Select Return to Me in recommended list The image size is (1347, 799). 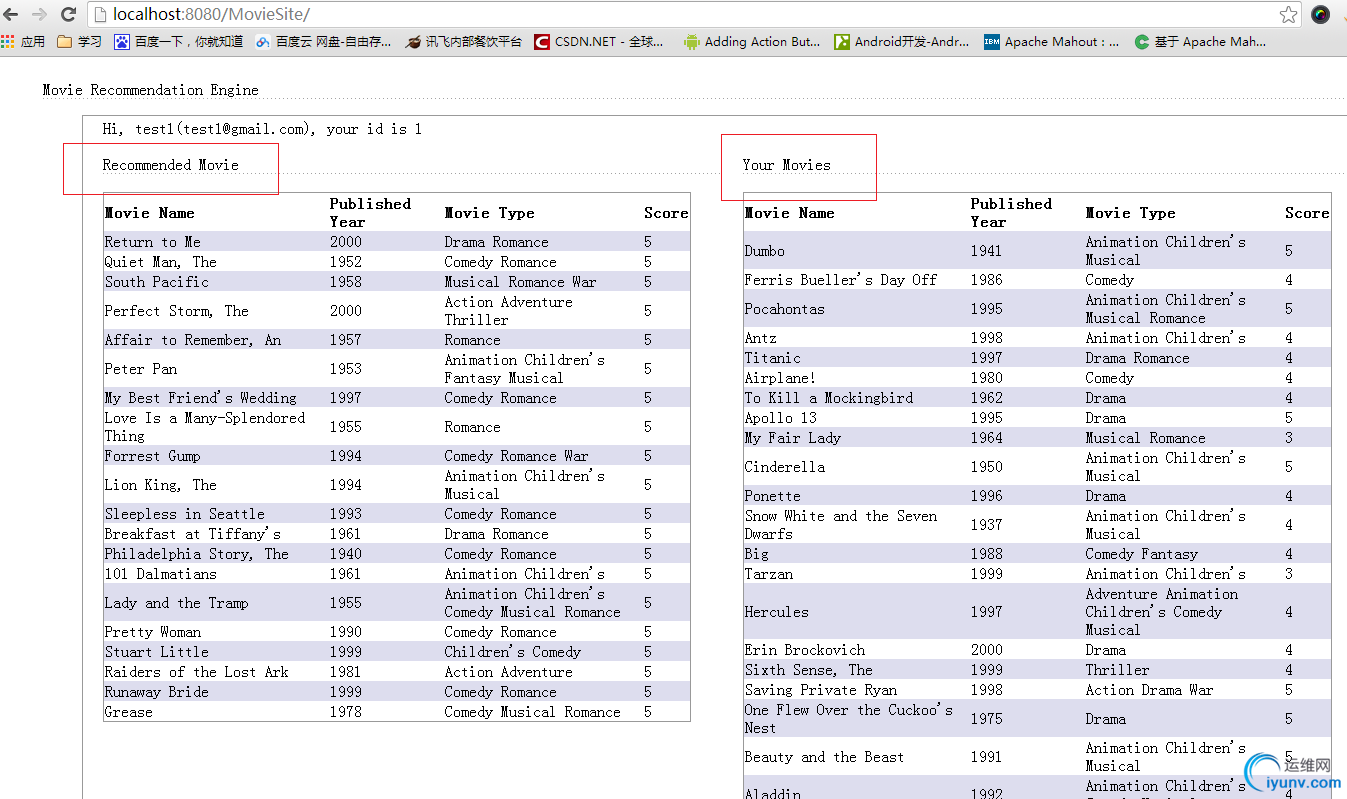(x=152, y=242)
